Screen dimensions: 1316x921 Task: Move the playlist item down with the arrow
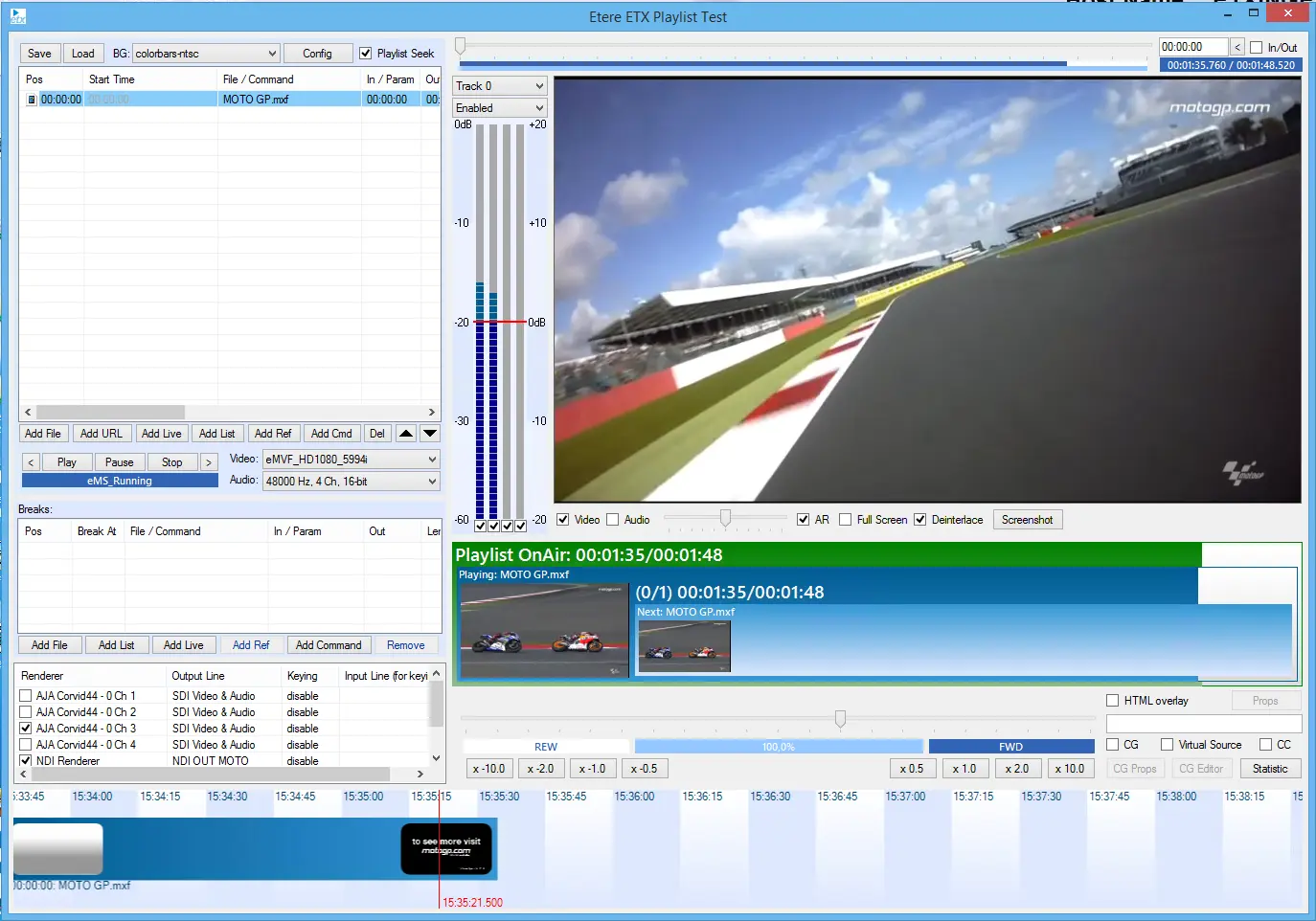(x=430, y=434)
